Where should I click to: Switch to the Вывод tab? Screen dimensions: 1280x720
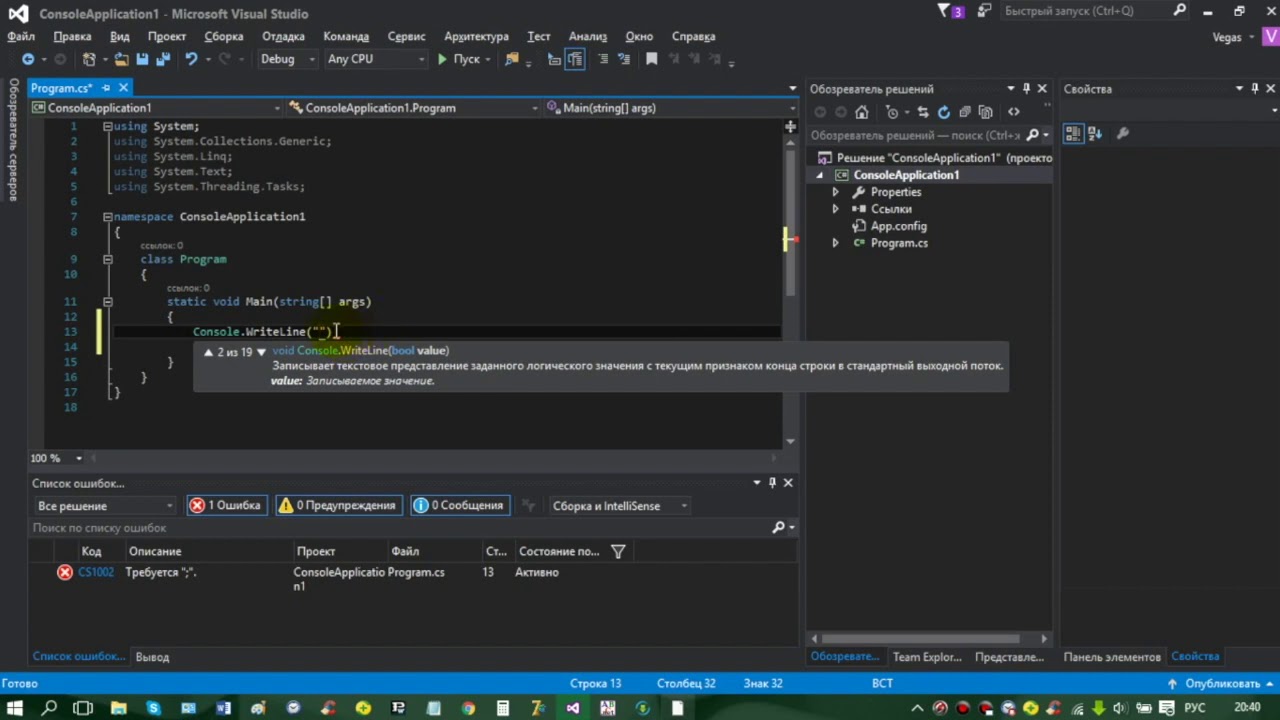tap(152, 657)
